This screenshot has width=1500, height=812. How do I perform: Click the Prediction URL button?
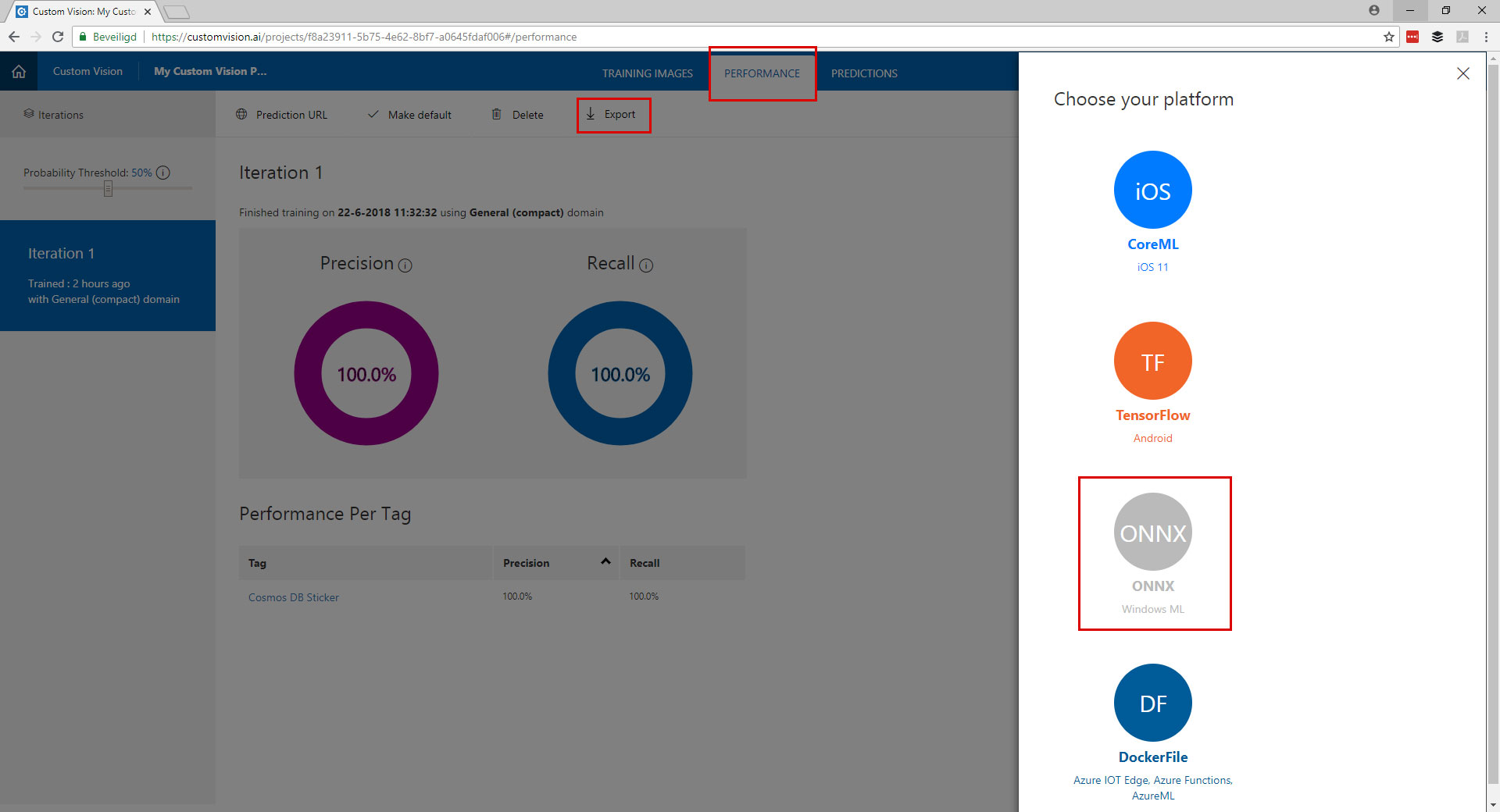(282, 115)
